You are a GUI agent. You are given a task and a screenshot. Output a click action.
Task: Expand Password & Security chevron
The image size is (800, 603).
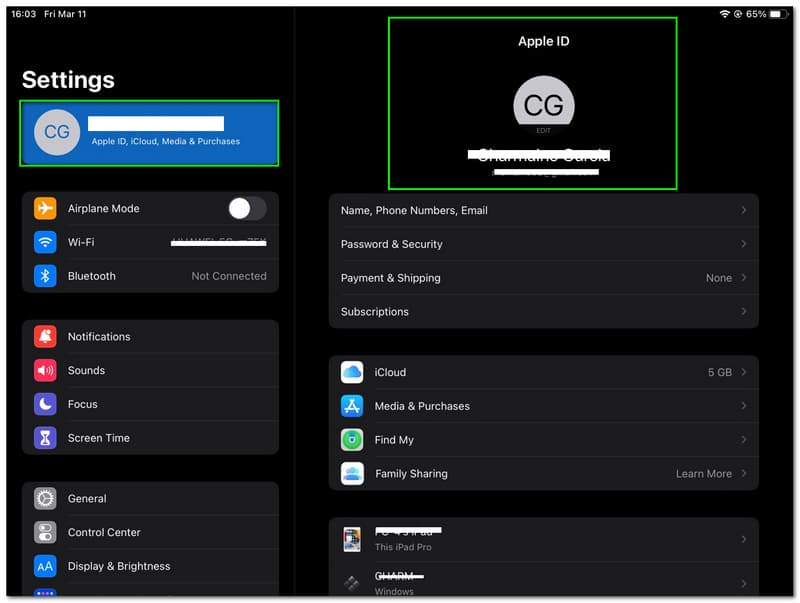click(x=744, y=244)
